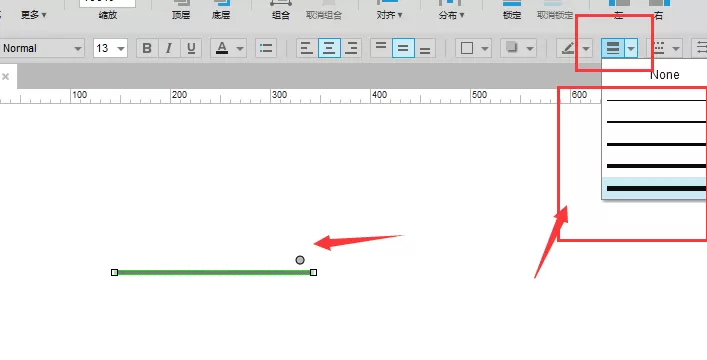Align text center horizontally
Image resolution: width=707 pixels, height=360 pixels.
[329, 48]
